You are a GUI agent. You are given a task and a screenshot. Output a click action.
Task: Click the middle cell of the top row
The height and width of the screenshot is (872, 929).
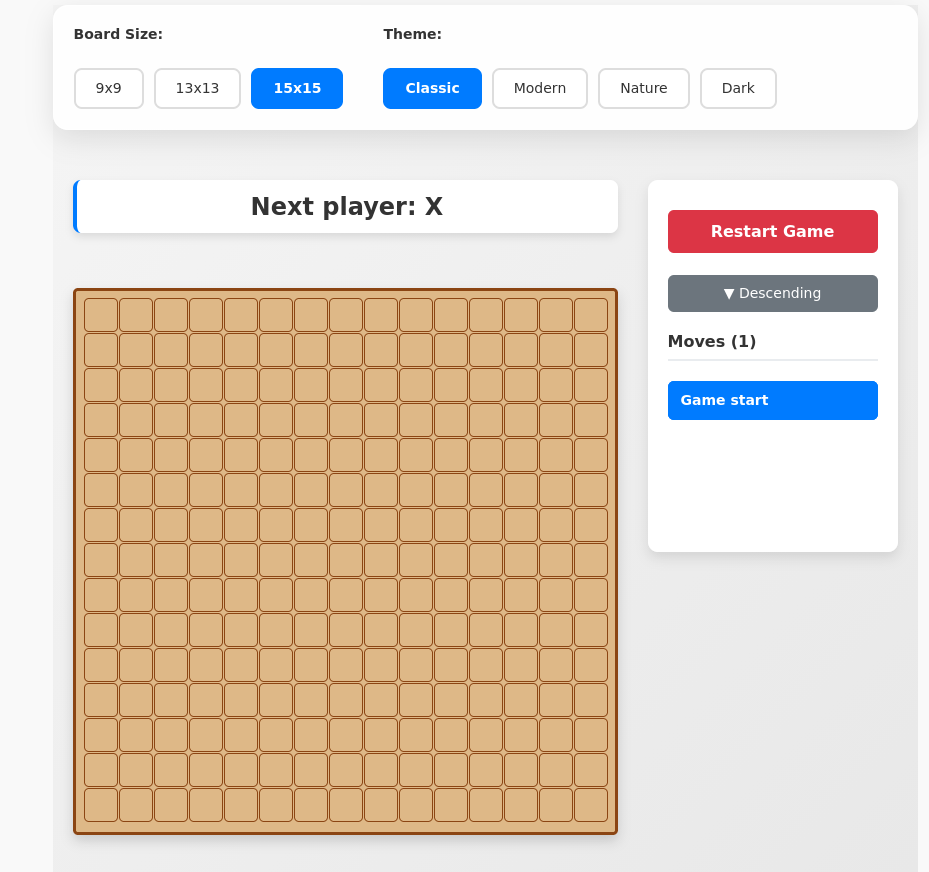pyautogui.click(x=346, y=315)
